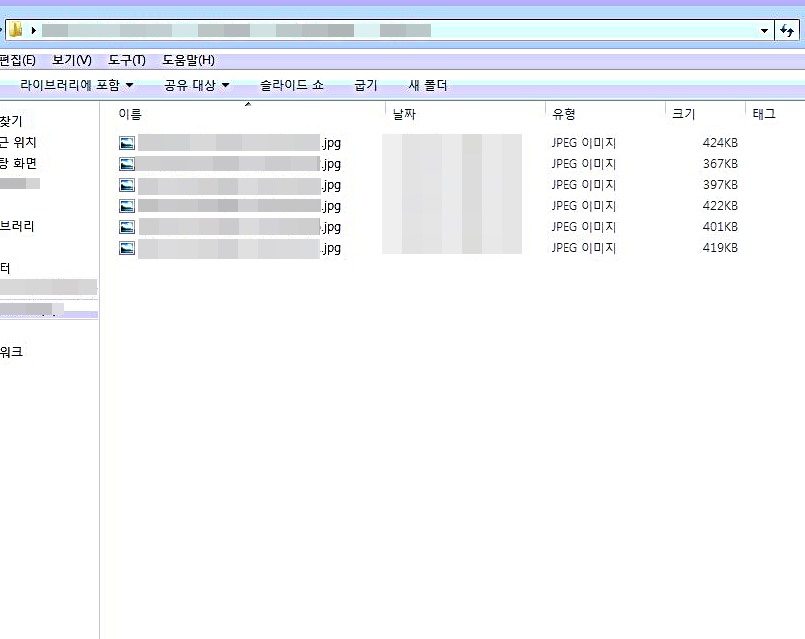
Task: Open 라이브러리에 포함 dropdown
Action: [x=76, y=85]
